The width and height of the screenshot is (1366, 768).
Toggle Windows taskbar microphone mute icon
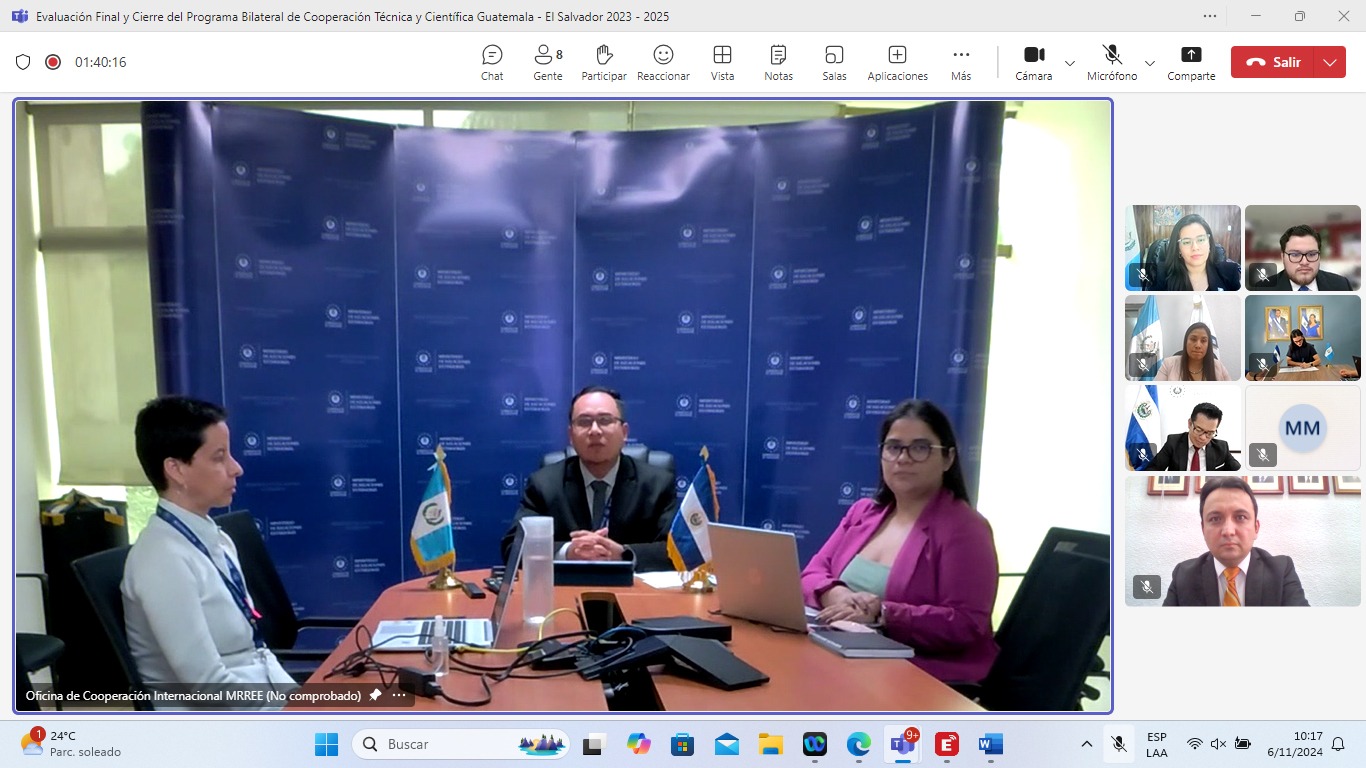click(x=1119, y=744)
